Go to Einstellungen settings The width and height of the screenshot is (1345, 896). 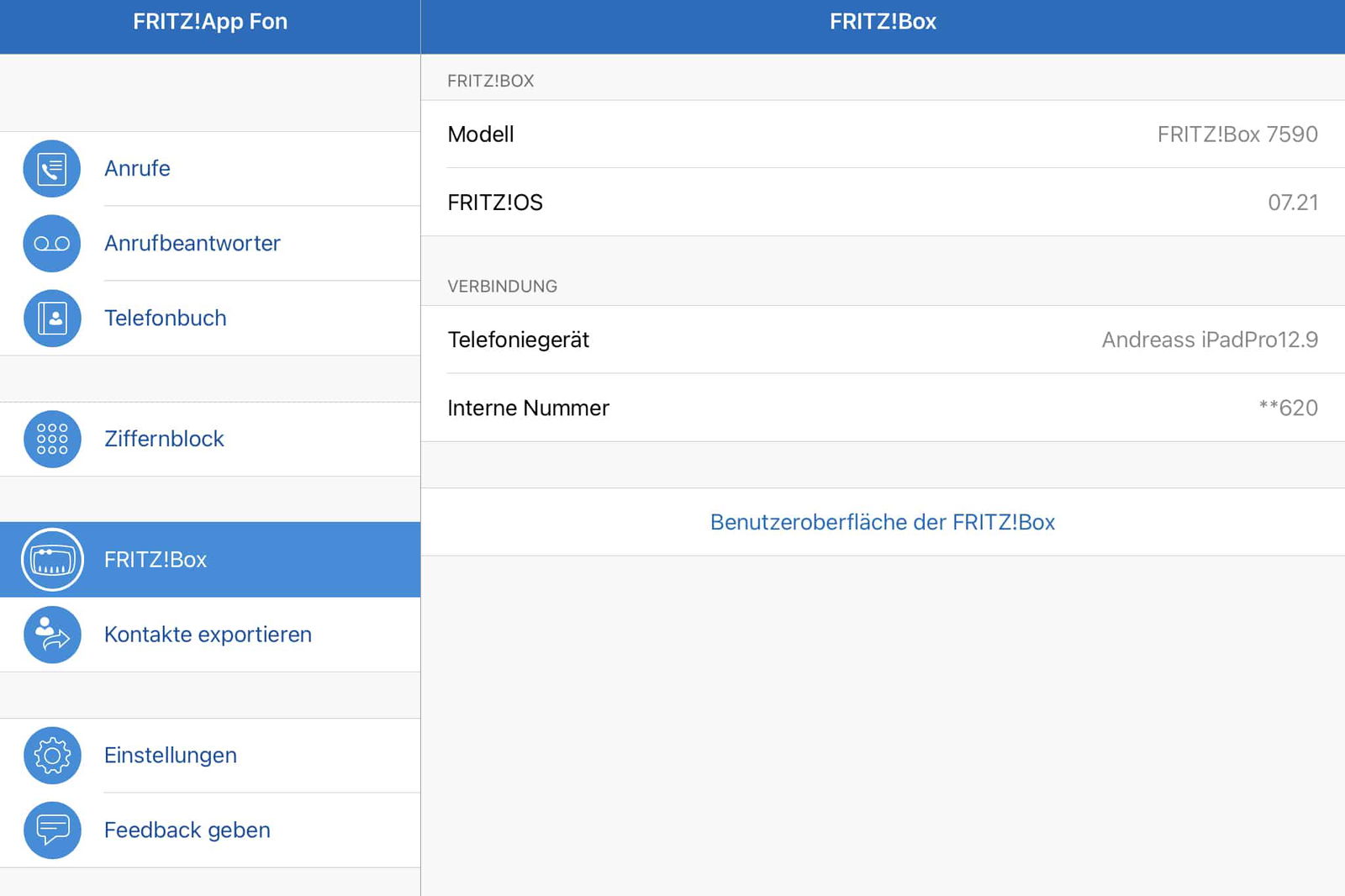click(170, 756)
